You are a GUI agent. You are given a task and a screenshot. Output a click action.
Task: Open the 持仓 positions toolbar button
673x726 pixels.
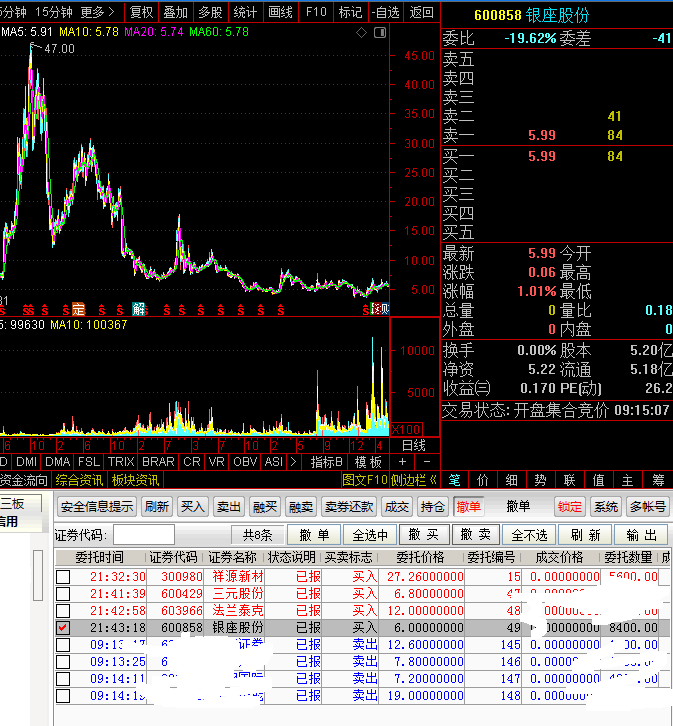coord(432,507)
